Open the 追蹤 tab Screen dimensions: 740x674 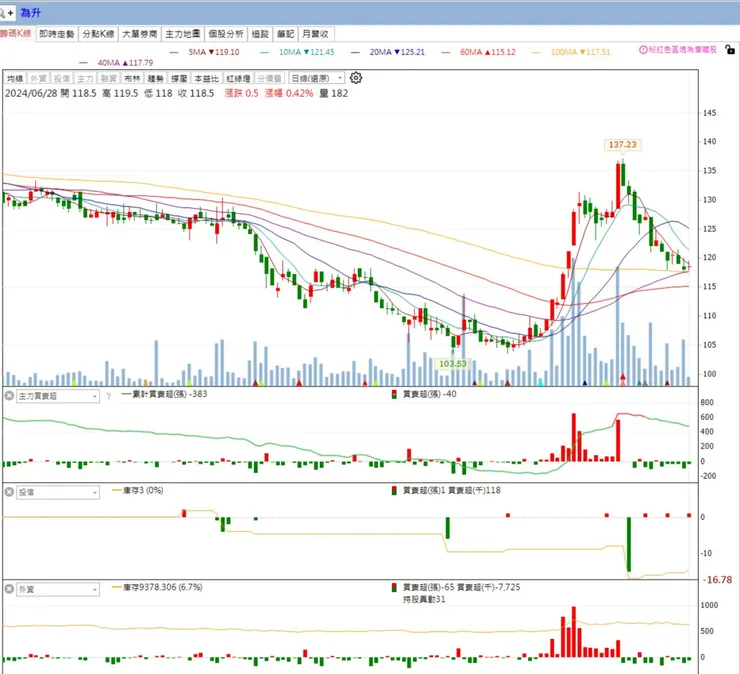(260, 34)
